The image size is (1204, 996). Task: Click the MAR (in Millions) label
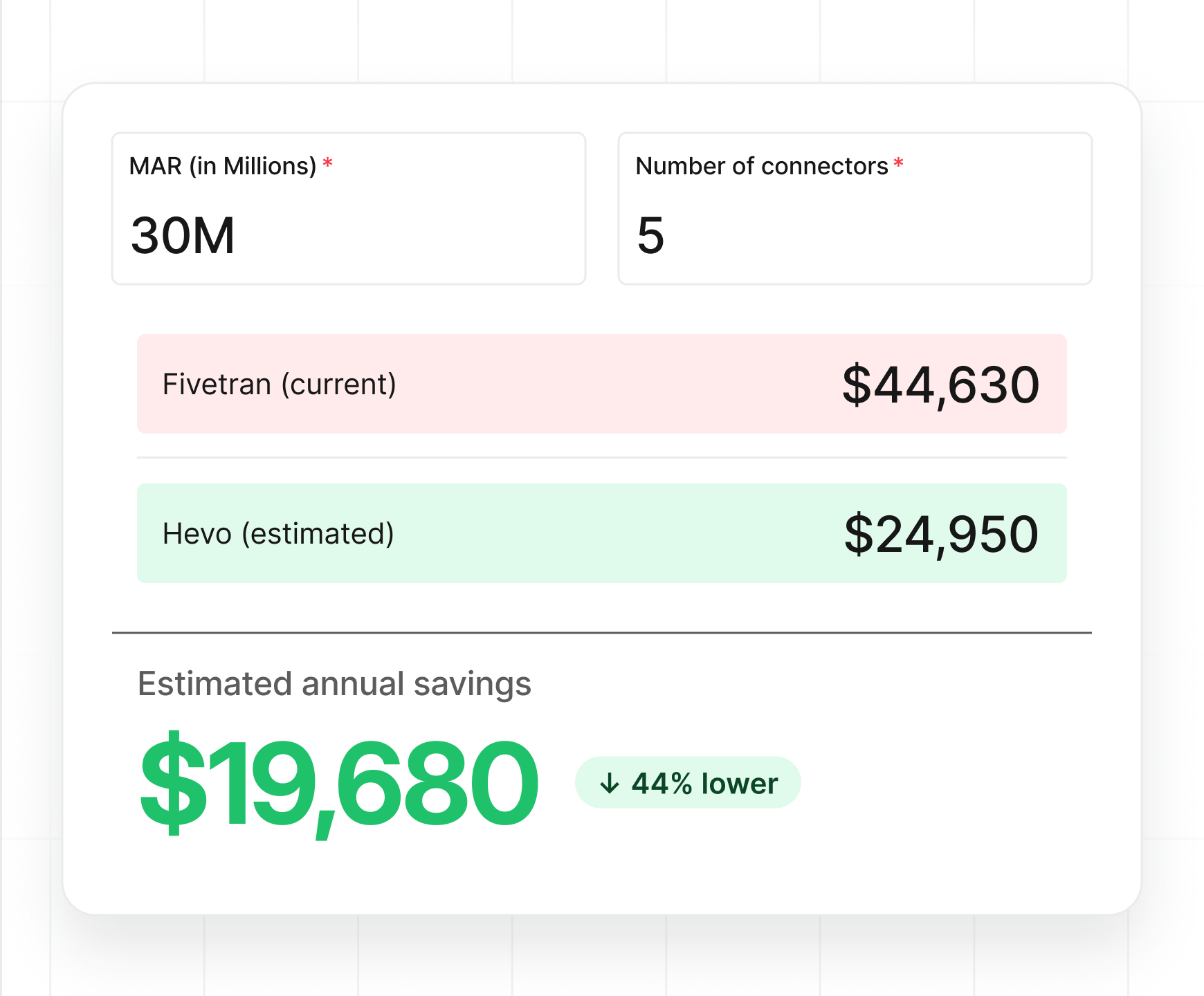[x=223, y=166]
